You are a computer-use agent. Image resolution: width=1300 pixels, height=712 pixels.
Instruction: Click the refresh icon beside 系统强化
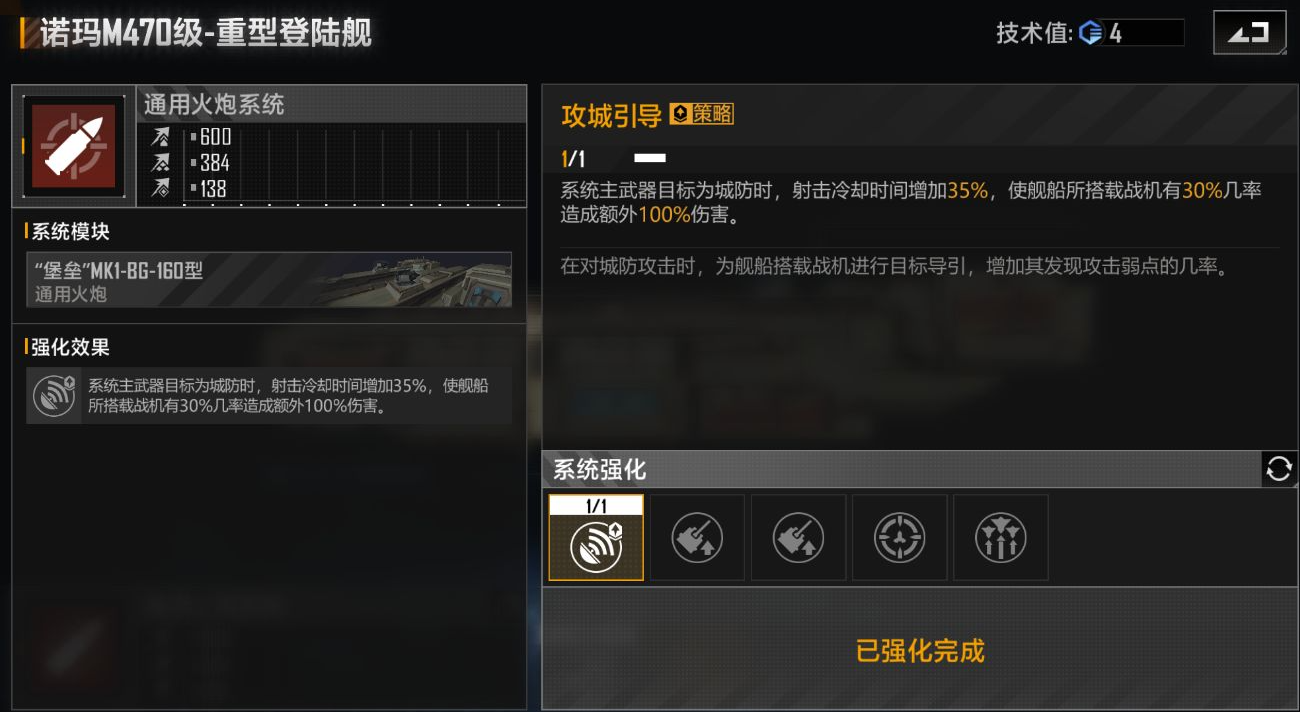tap(1279, 468)
